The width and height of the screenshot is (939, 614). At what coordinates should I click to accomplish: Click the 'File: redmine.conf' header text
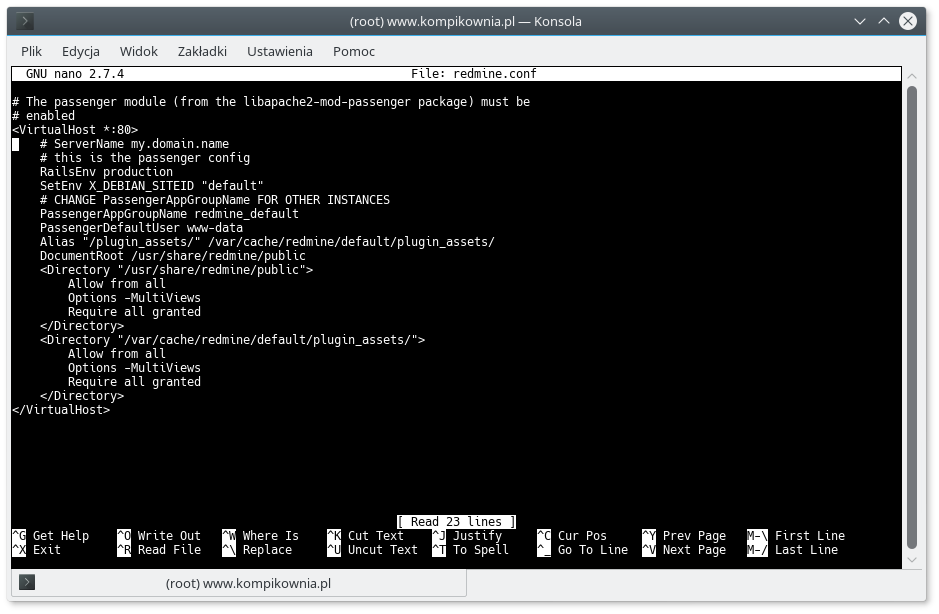[474, 74]
